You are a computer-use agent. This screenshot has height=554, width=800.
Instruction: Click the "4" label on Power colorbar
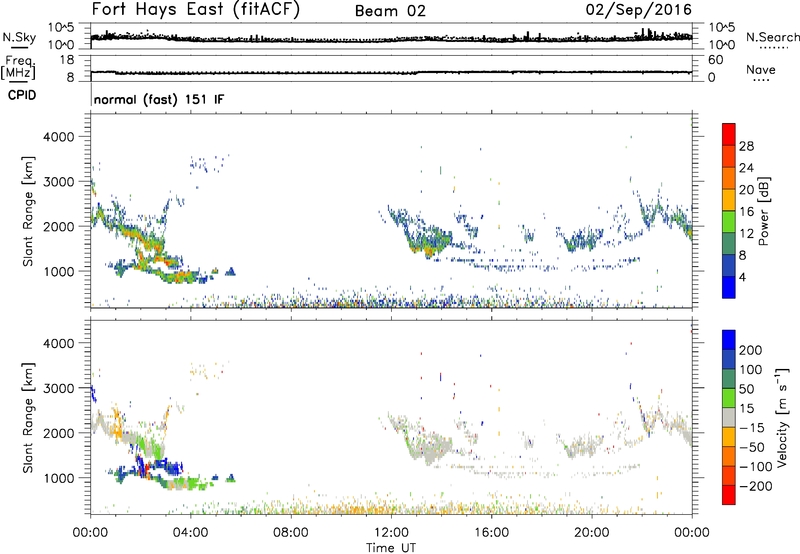(x=742, y=277)
